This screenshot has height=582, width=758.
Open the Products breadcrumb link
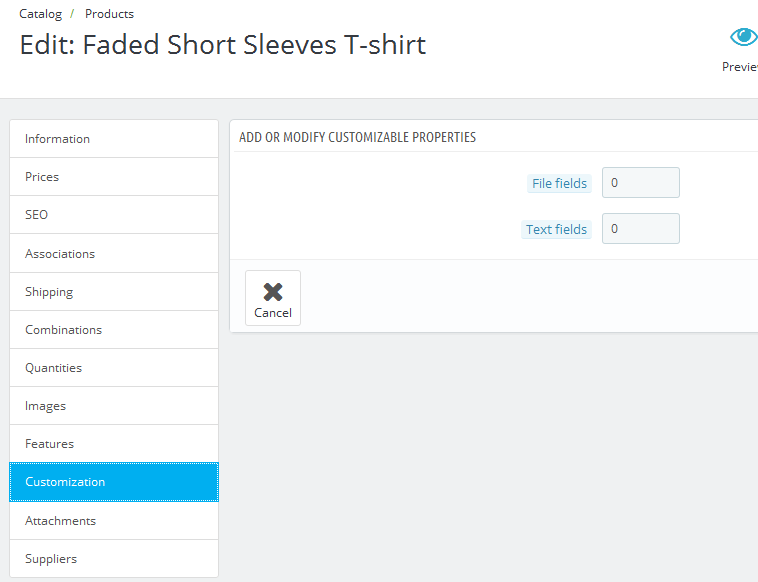109,14
